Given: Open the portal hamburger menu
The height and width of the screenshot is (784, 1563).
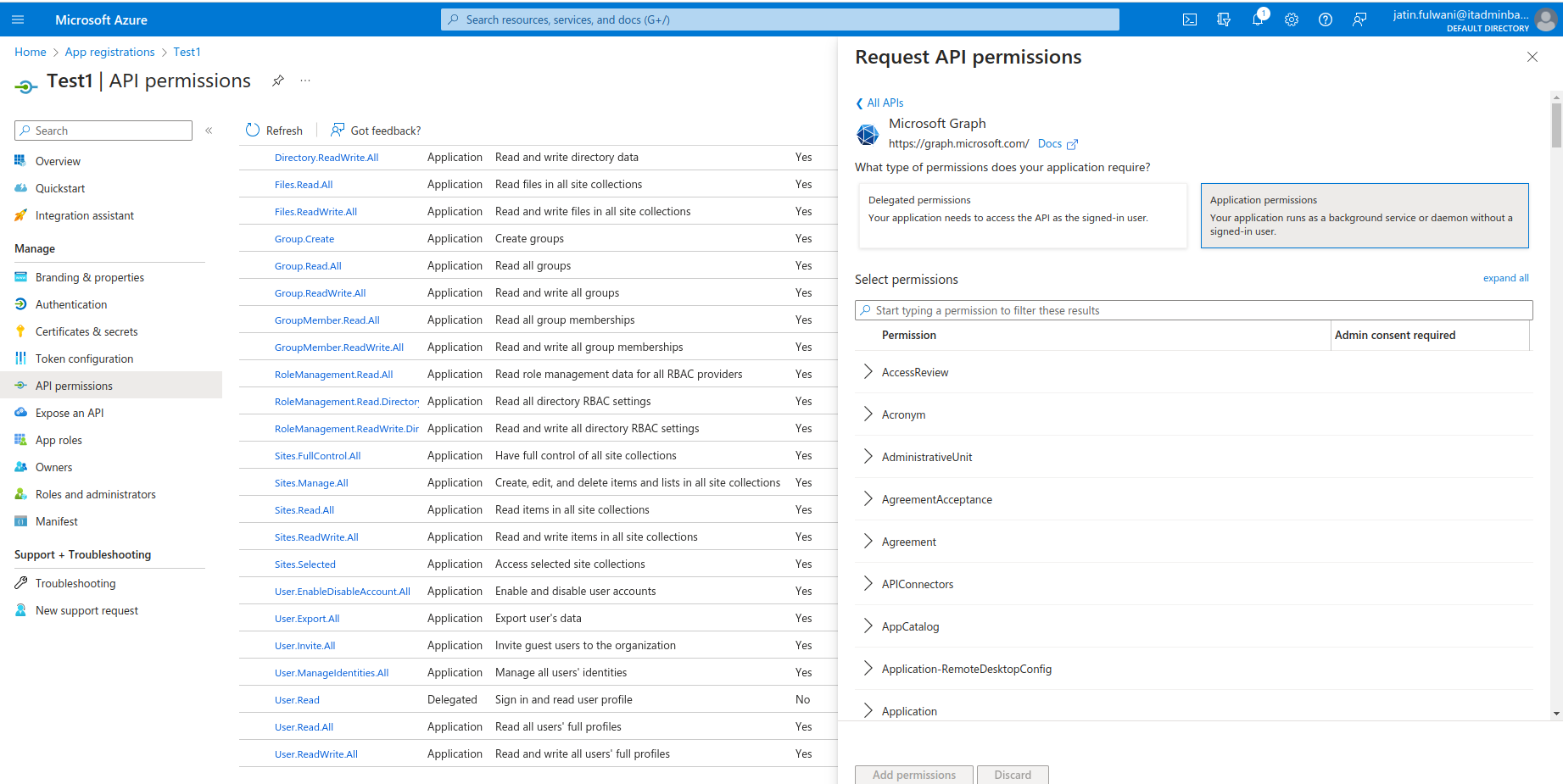Looking at the screenshot, I should (18, 19).
